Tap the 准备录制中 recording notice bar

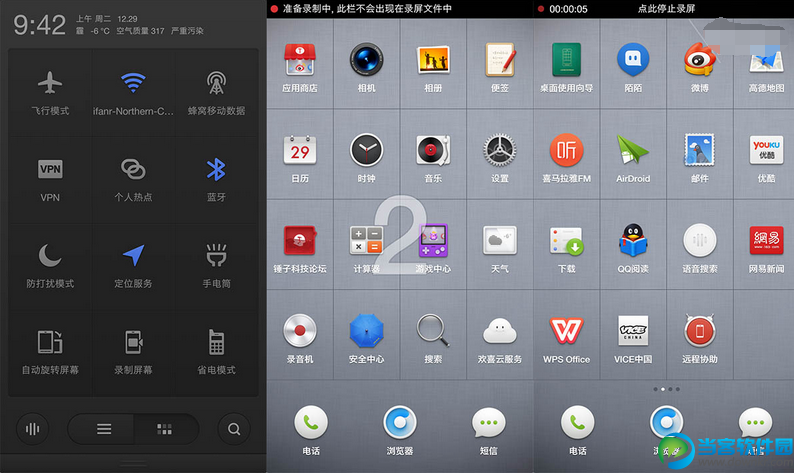click(x=400, y=9)
